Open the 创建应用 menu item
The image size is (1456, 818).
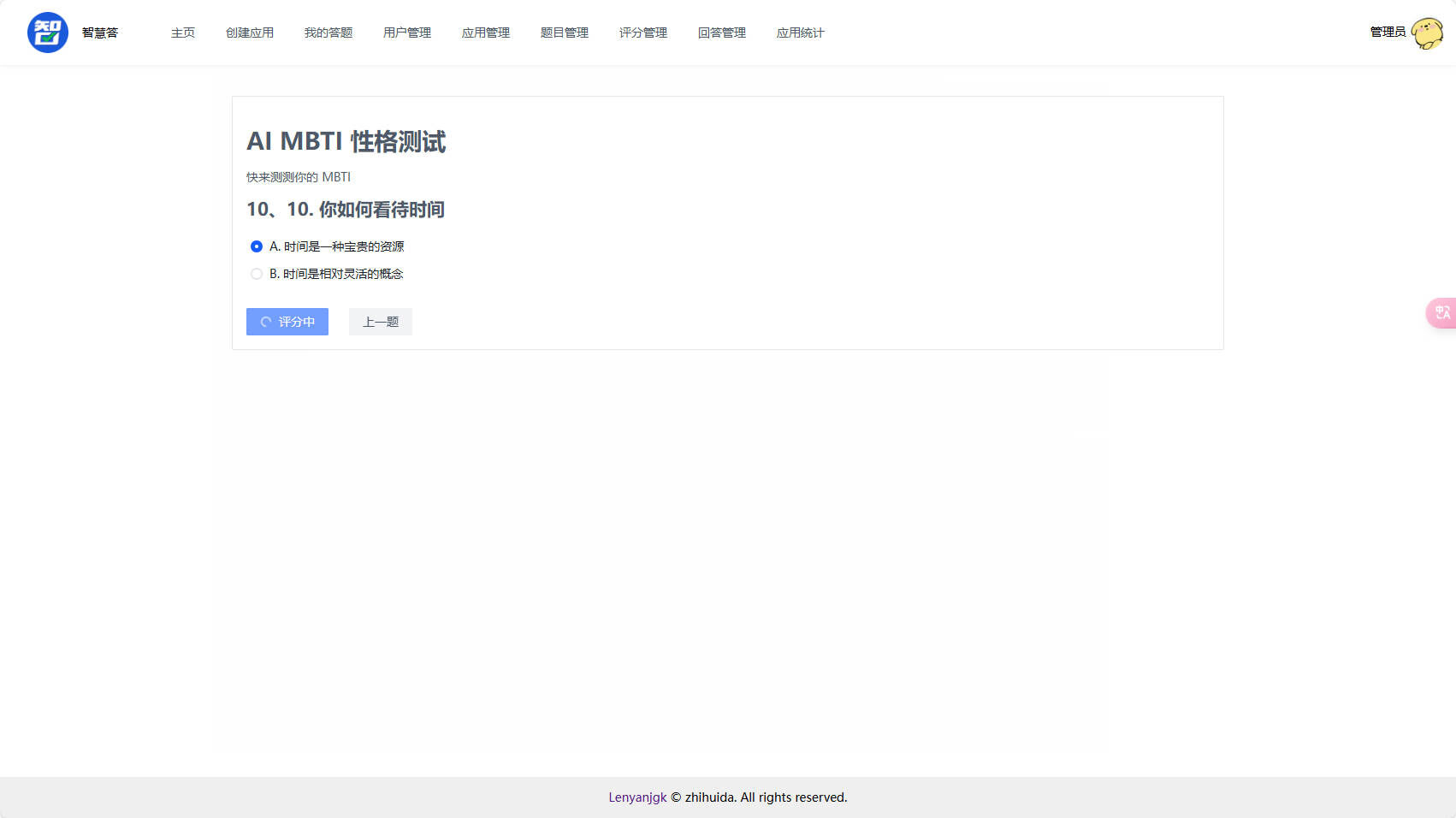click(x=250, y=33)
